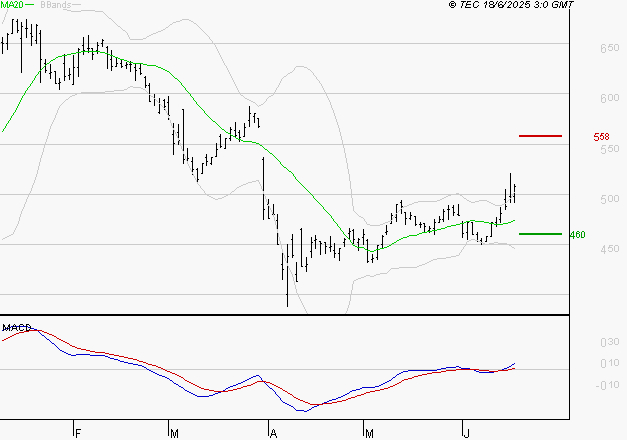Viewport: 627px width, 440px height.
Task: Select the J month marker on timeline
Action: click(x=466, y=434)
